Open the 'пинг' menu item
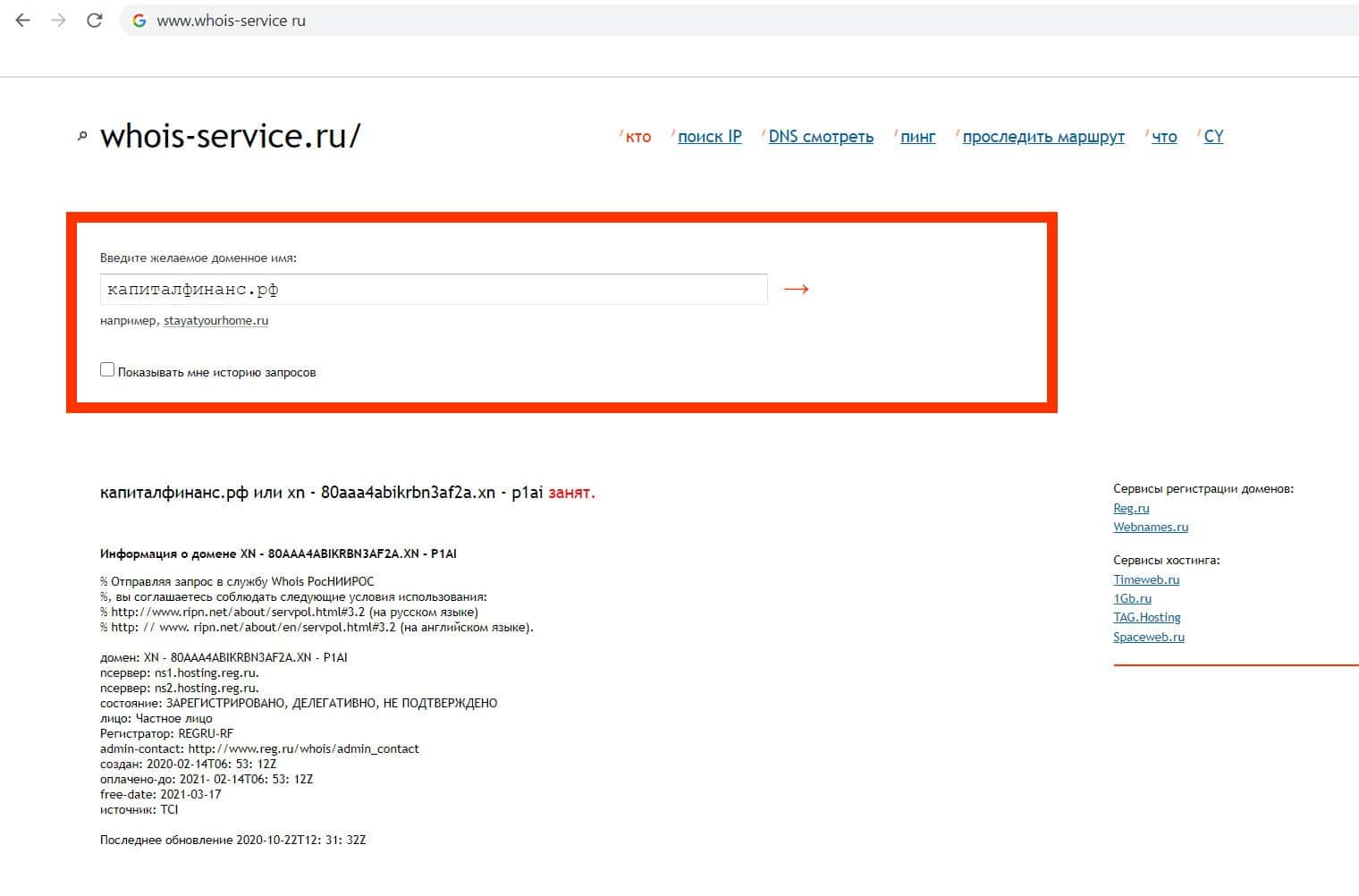The image size is (1359, 896). [x=918, y=137]
